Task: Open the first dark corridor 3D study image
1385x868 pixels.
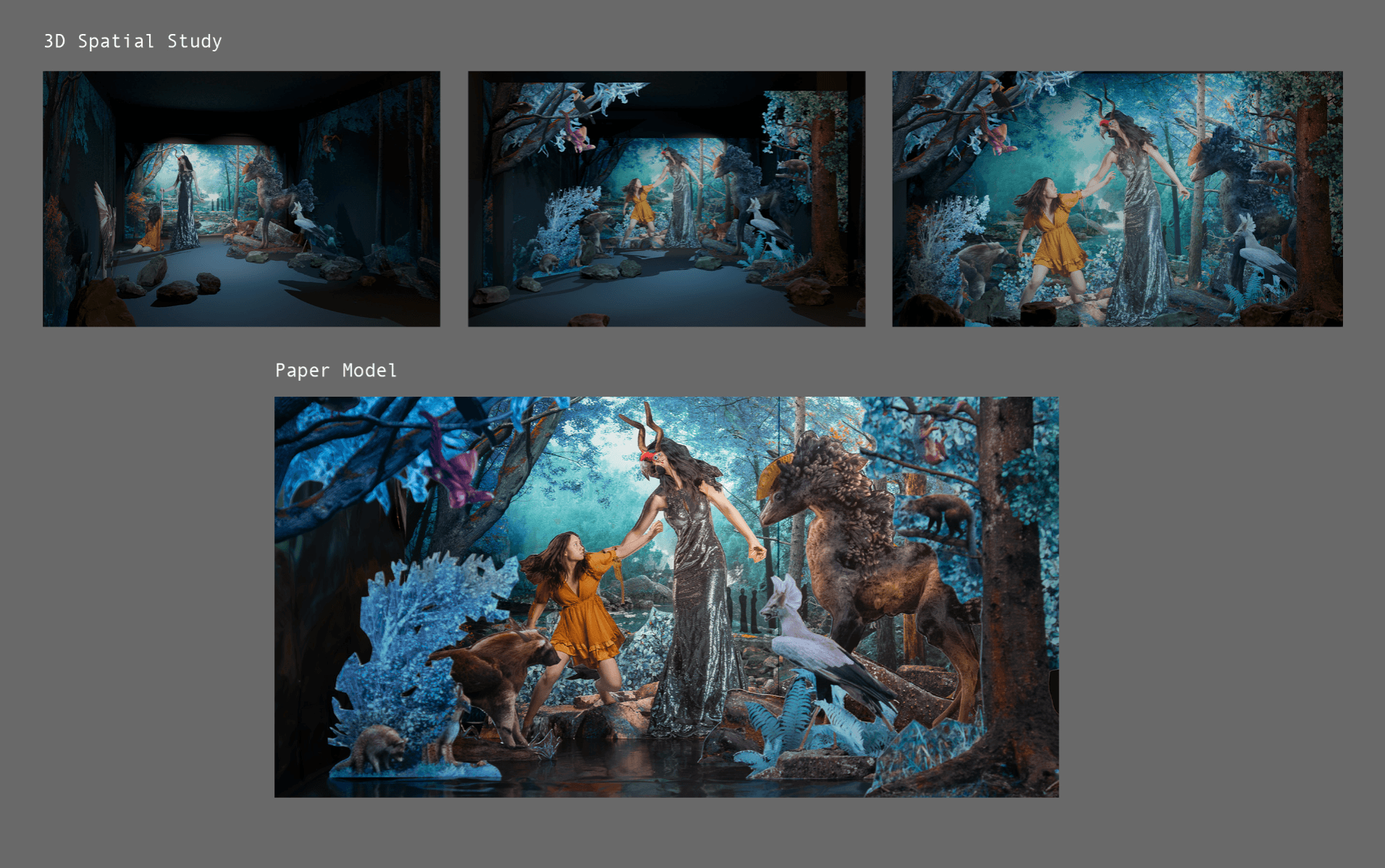Action: [241, 198]
